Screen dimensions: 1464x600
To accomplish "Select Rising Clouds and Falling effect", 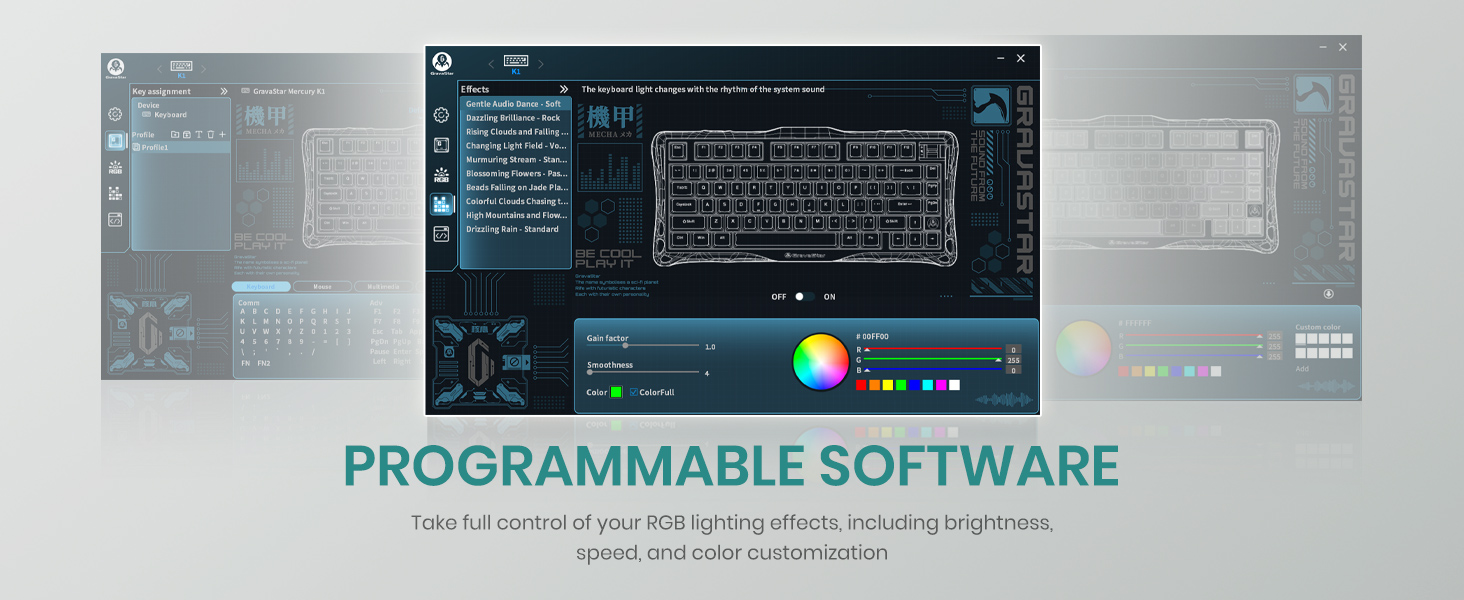I will [516, 132].
